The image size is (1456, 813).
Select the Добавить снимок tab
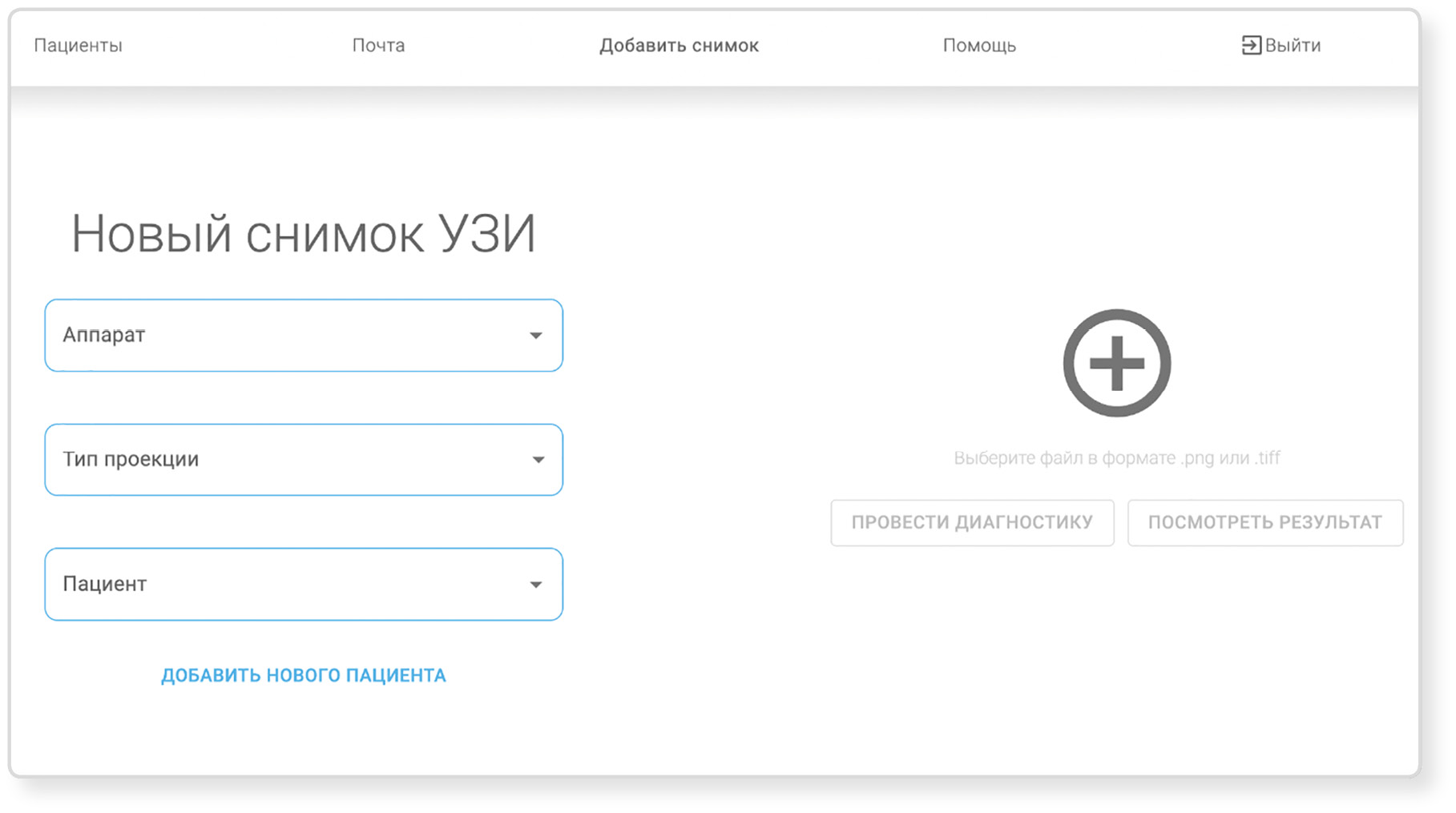679,46
